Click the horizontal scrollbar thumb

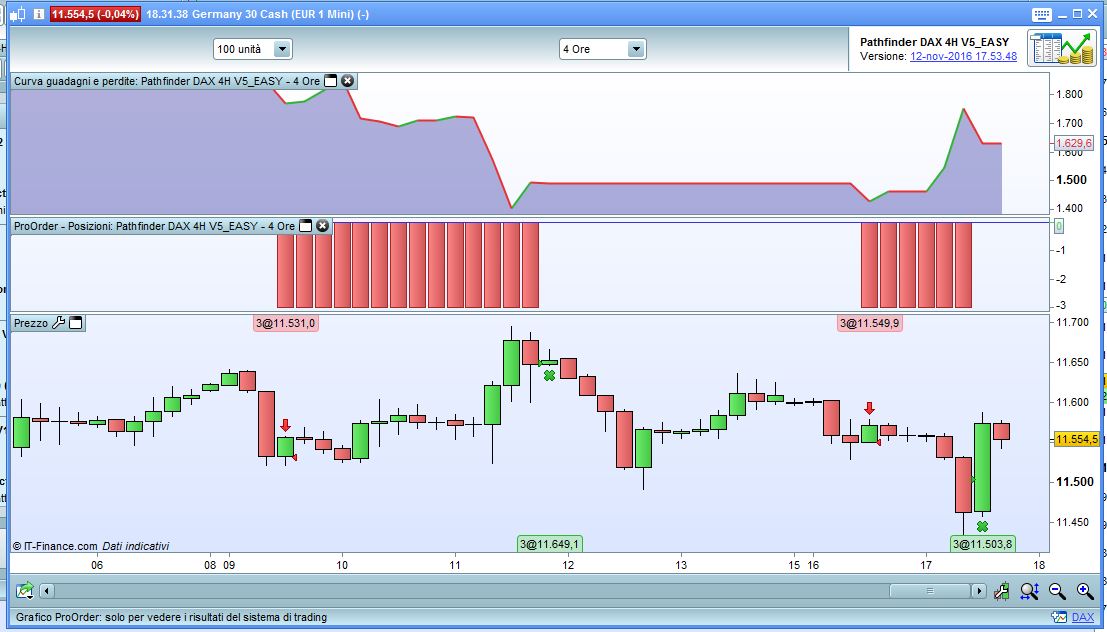pyautogui.click(x=931, y=590)
